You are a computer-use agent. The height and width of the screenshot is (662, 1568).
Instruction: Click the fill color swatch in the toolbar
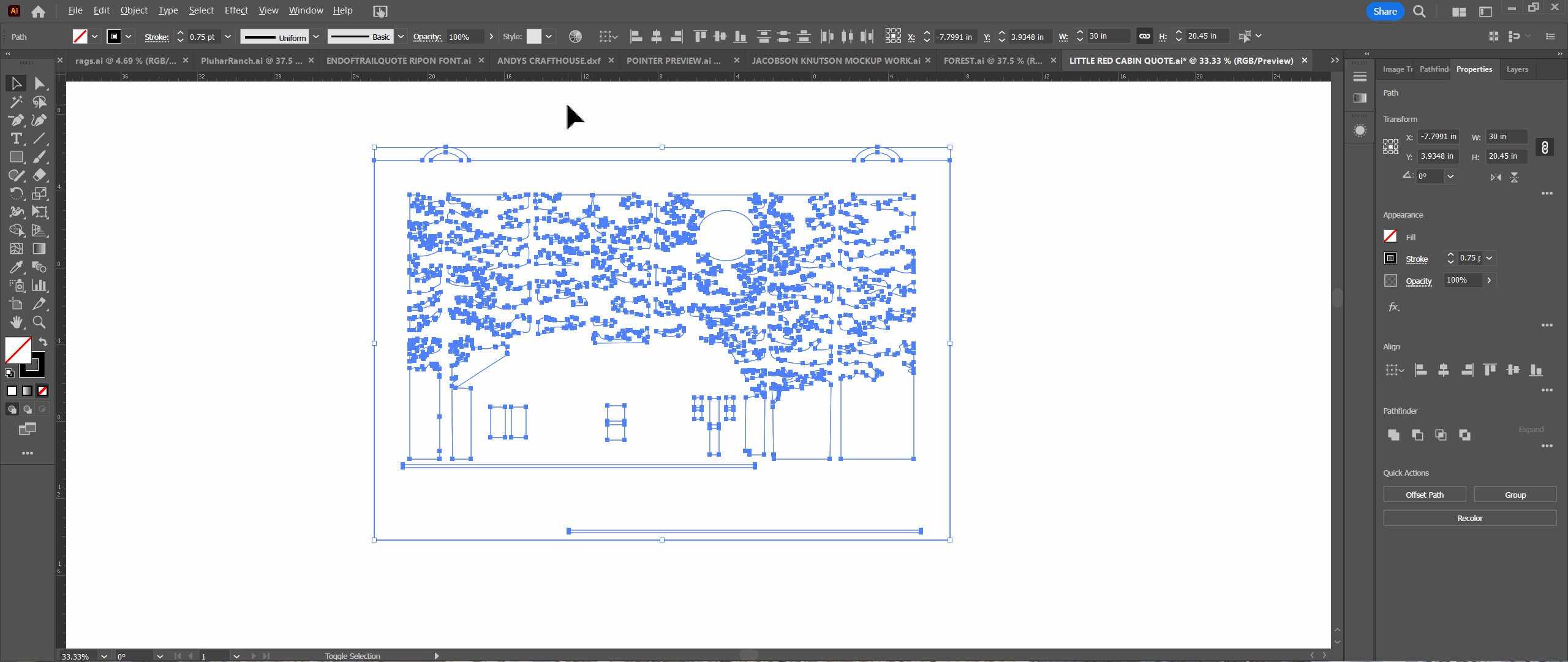pyautogui.click(x=81, y=37)
